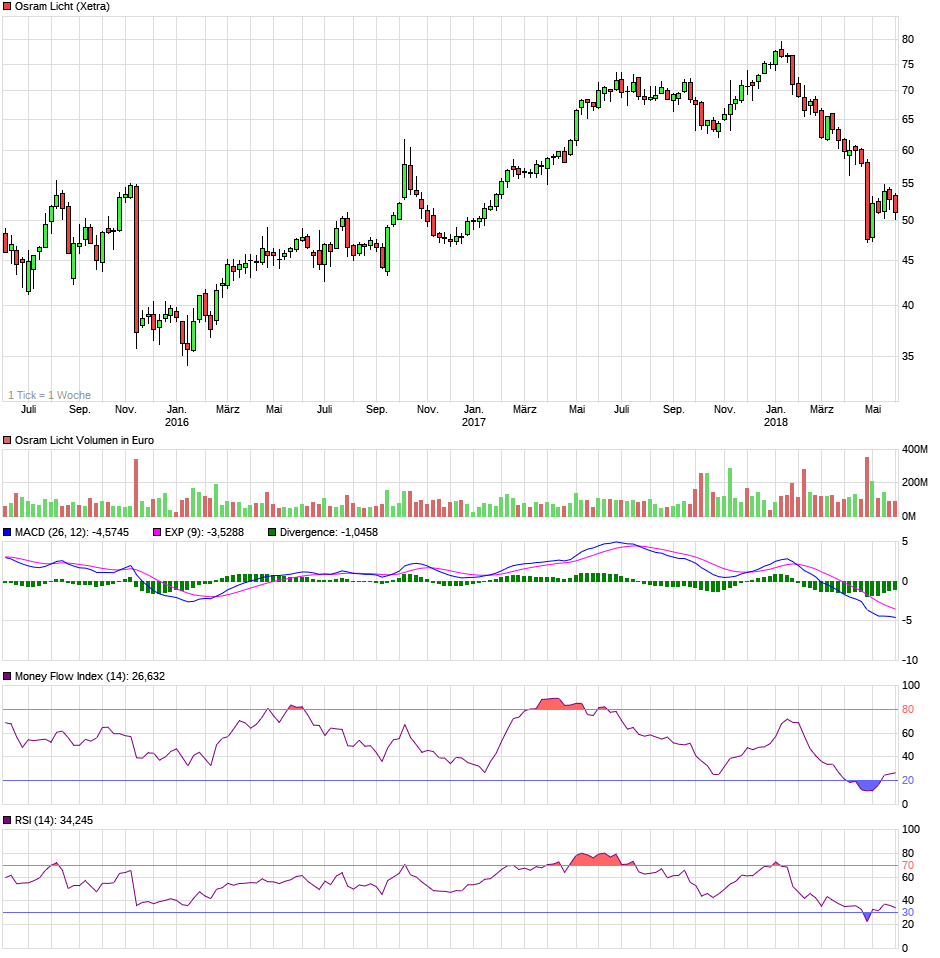Click the 'Nov.' label before Jan. 2018
The image size is (940, 958).
[724, 409]
